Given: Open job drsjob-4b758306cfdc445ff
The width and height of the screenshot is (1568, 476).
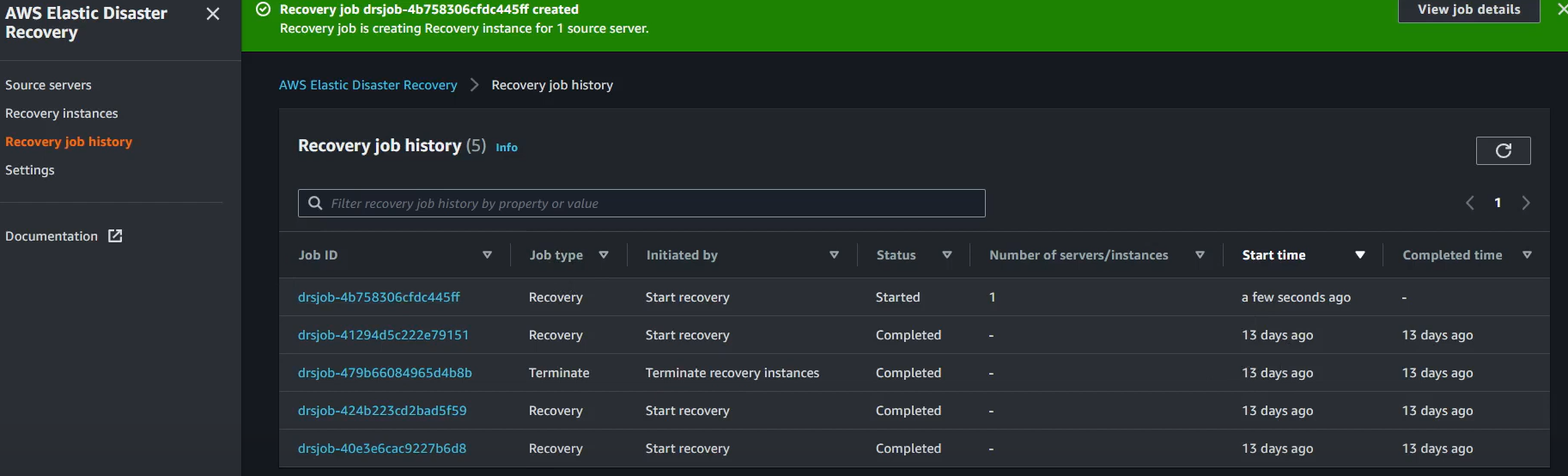Looking at the screenshot, I should [x=379, y=296].
